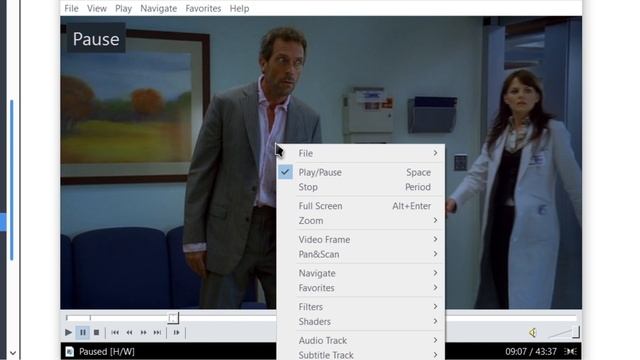Viewport: 640px width, 360px height.
Task: Click the fast-forward (increase speed) button
Action: point(143,333)
